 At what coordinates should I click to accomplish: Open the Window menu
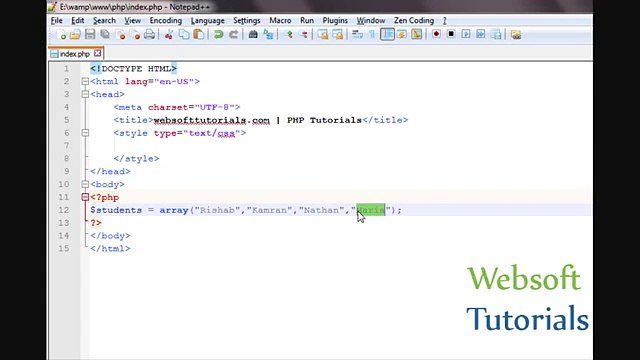click(x=371, y=20)
